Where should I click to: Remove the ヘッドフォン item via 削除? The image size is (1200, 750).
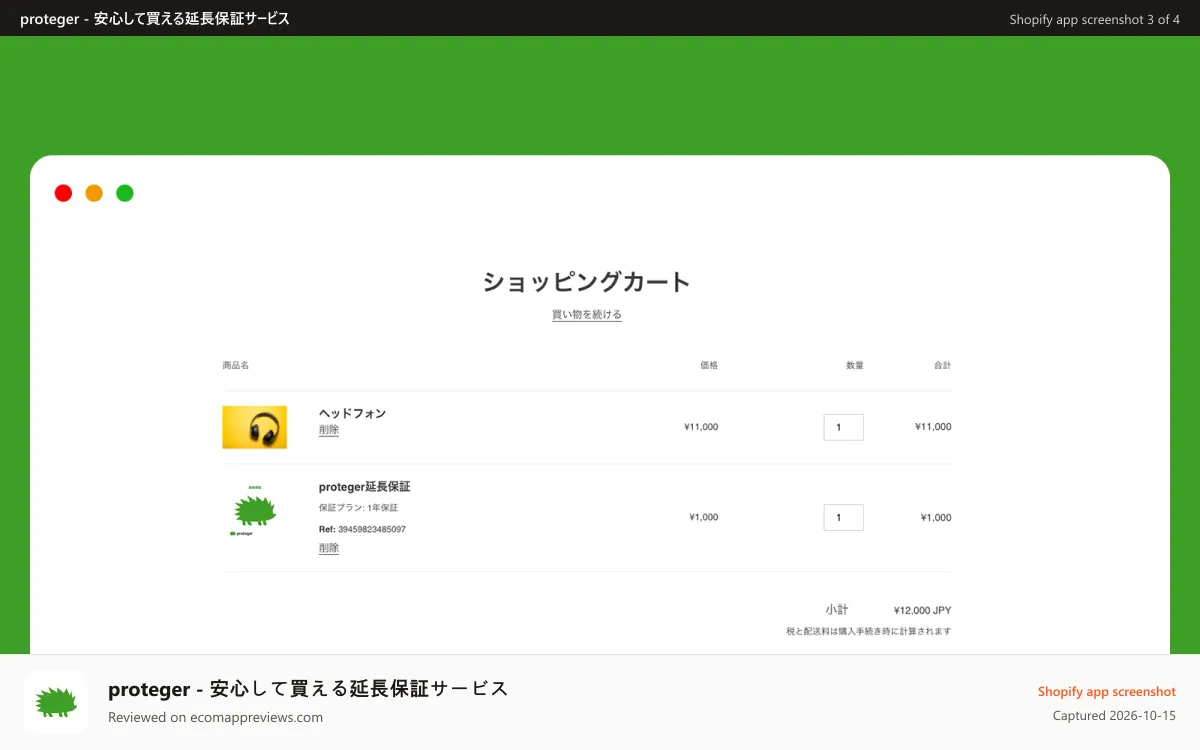[329, 430]
